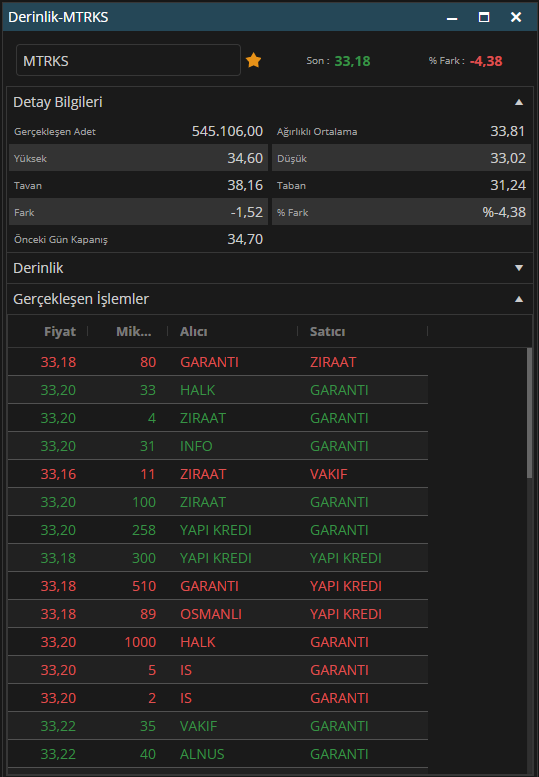The width and height of the screenshot is (539, 777).
Task: Sort by the Alıcı column header
Action: coord(194,332)
